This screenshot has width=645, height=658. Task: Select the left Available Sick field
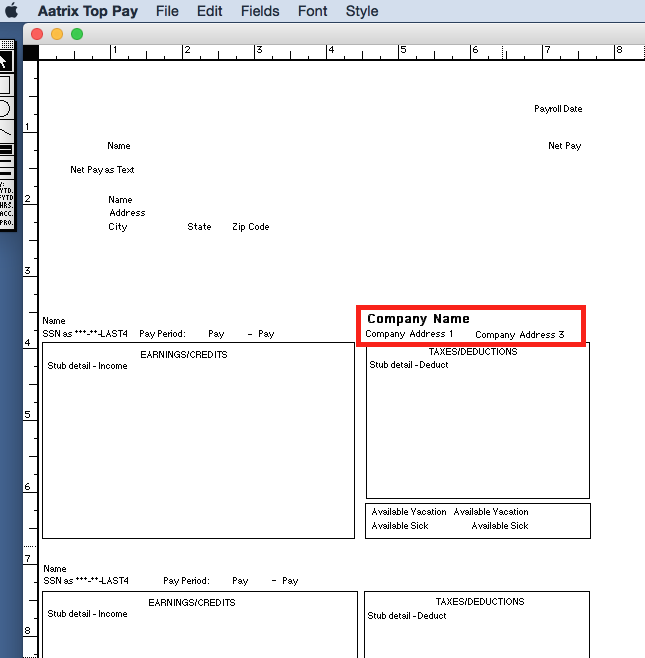point(400,526)
